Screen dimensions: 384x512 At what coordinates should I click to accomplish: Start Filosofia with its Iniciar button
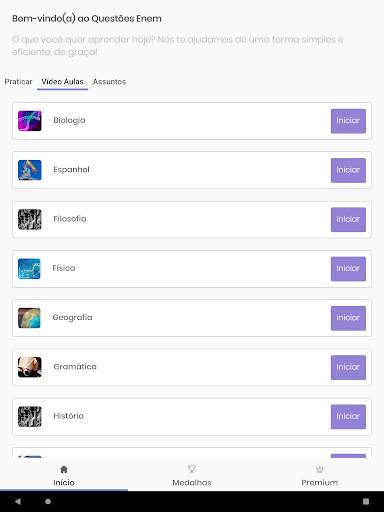pos(348,219)
